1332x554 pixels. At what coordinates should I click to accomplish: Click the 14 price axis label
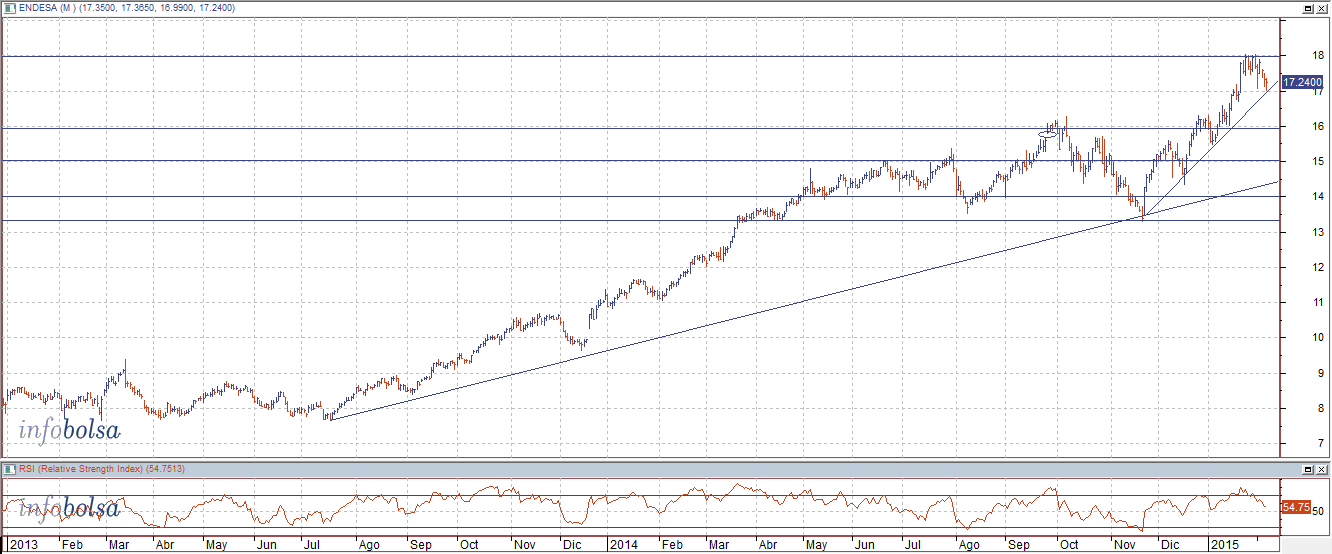click(x=1319, y=197)
